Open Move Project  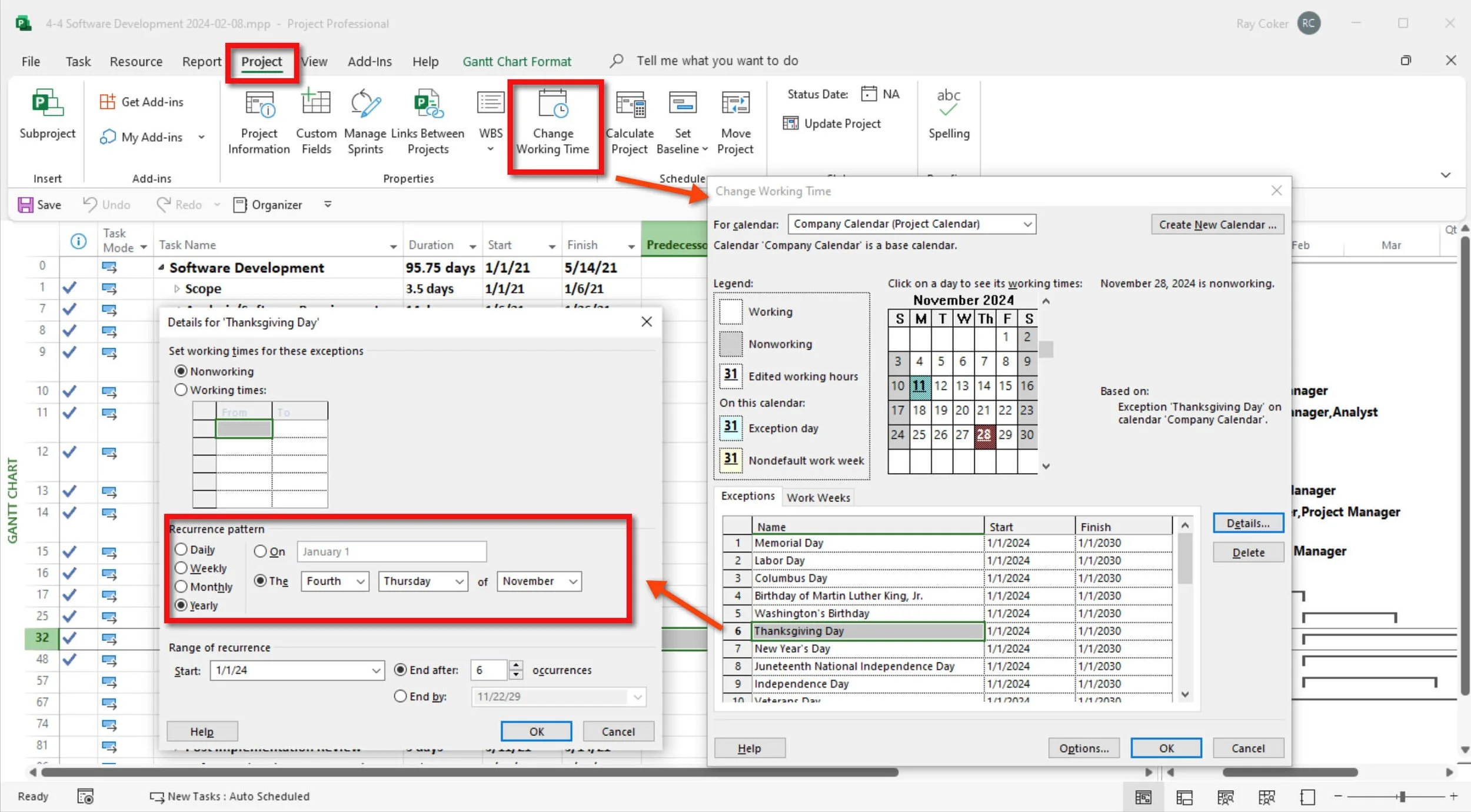[x=735, y=122]
